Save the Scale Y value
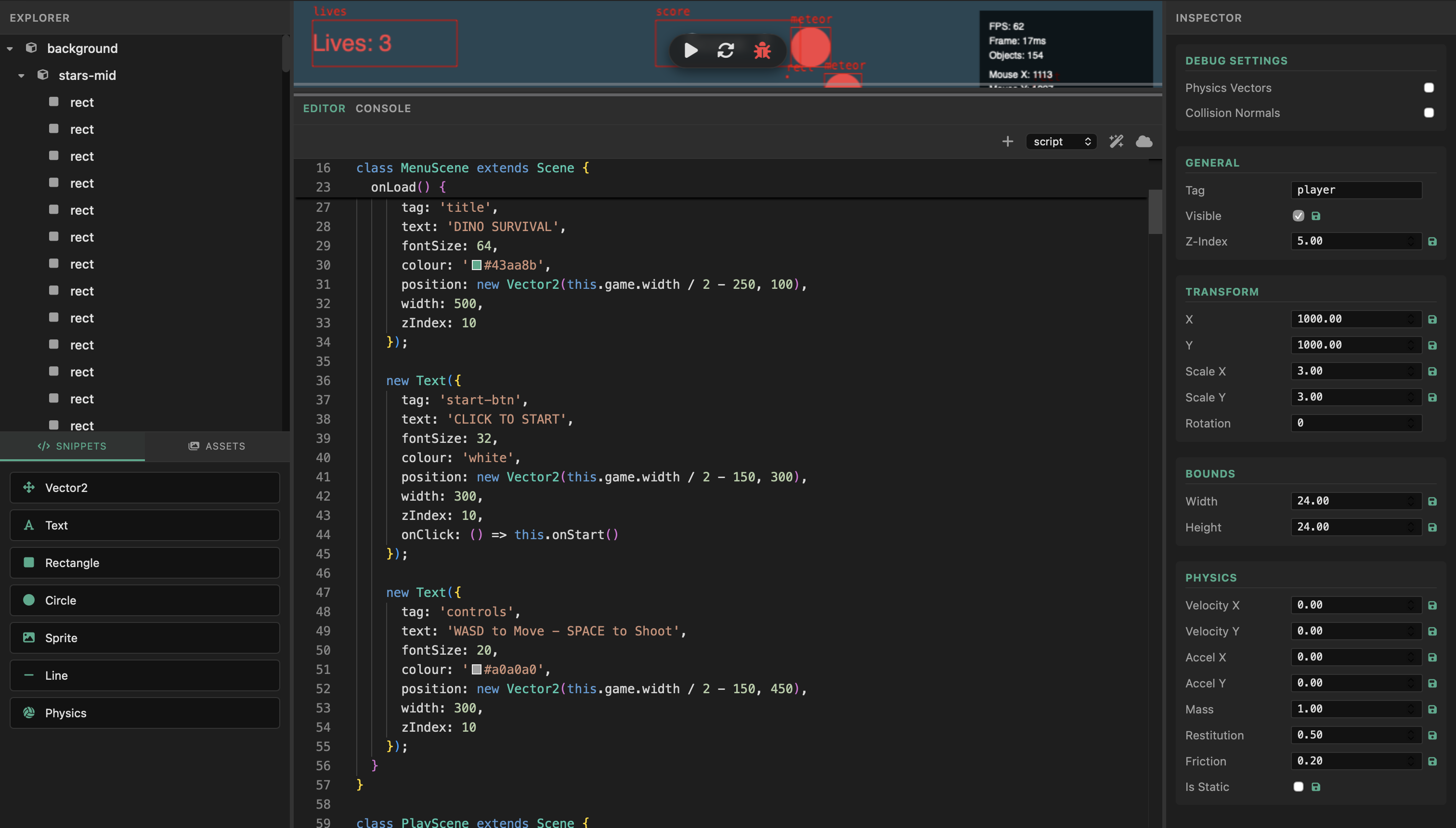 1432,397
